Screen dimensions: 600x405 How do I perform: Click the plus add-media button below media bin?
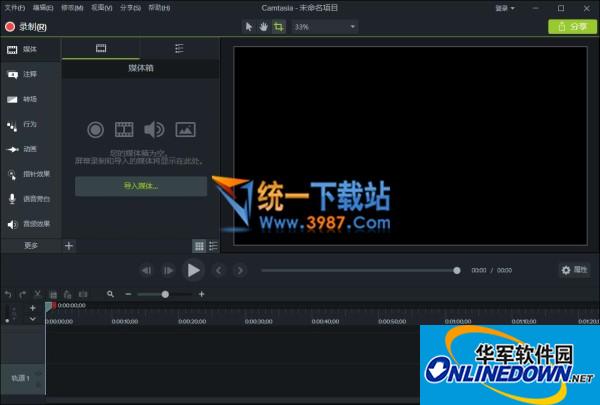pos(69,246)
